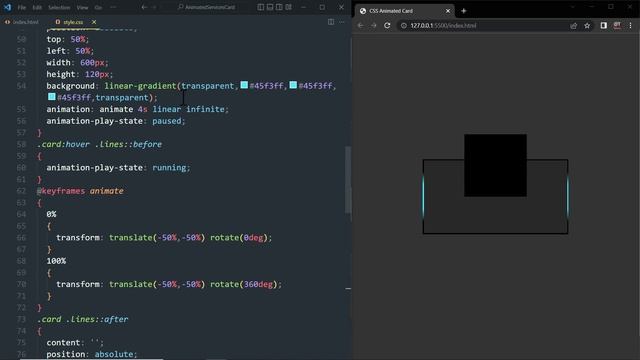This screenshot has width=640, height=360.
Task: Click the 'paused' value on line 56
Action: click(x=167, y=121)
